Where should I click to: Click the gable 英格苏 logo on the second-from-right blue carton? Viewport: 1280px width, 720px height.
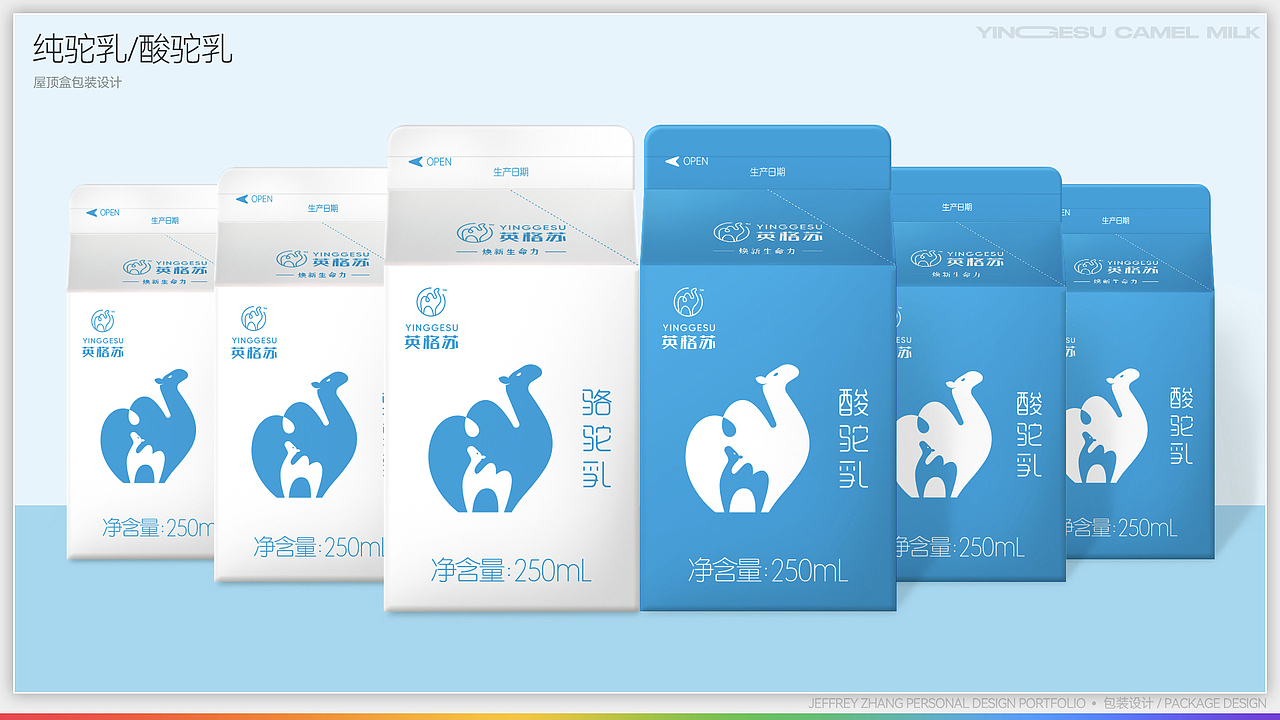tap(958, 259)
